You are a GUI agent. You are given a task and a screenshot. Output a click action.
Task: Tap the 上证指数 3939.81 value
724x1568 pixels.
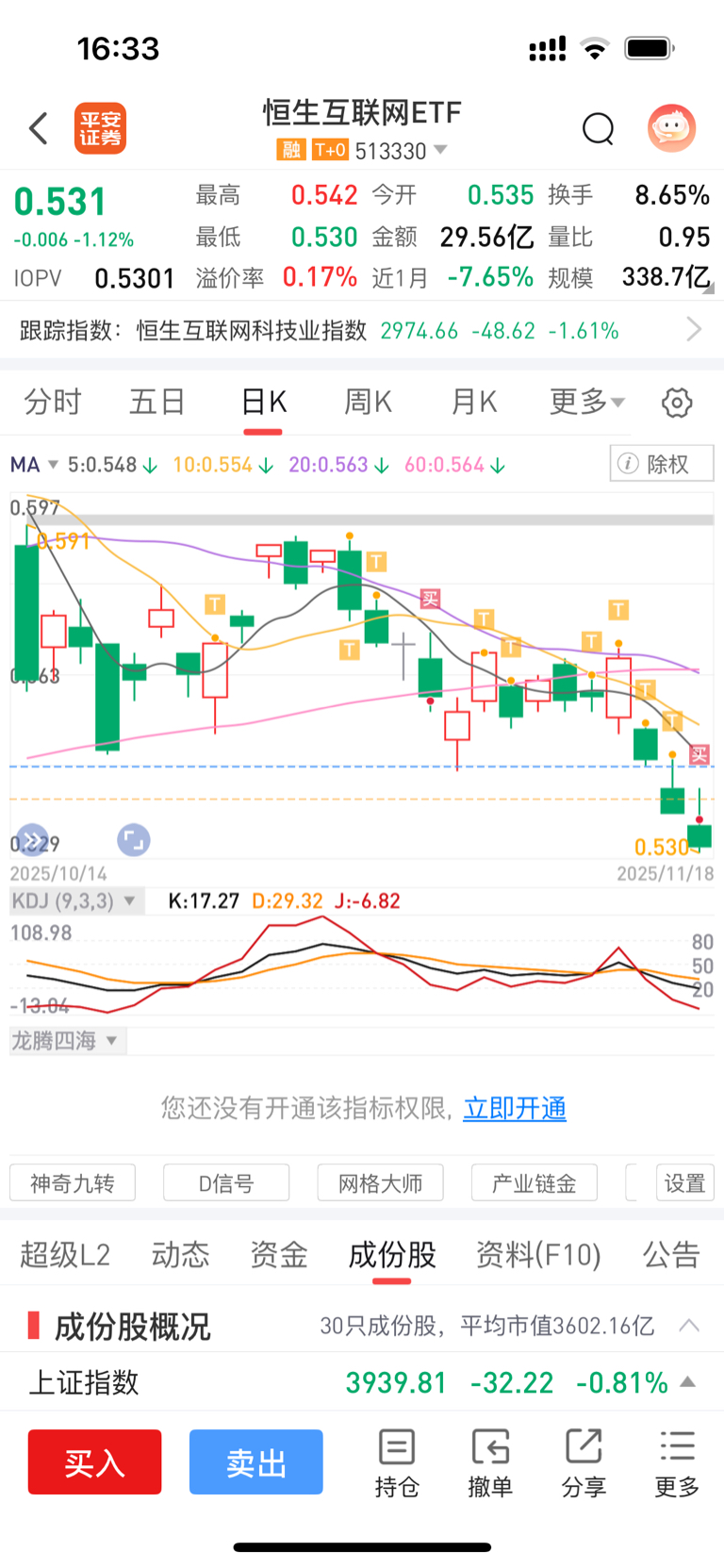396,1383
